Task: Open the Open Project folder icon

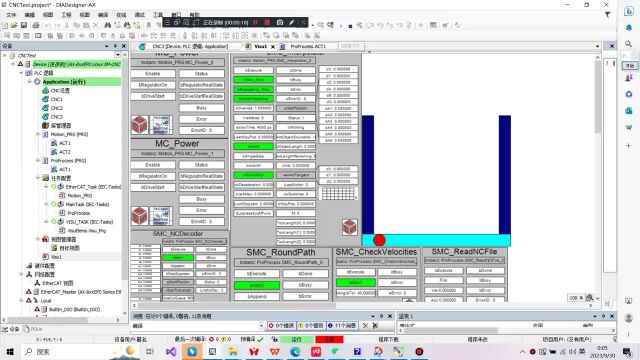Action: 14,25
